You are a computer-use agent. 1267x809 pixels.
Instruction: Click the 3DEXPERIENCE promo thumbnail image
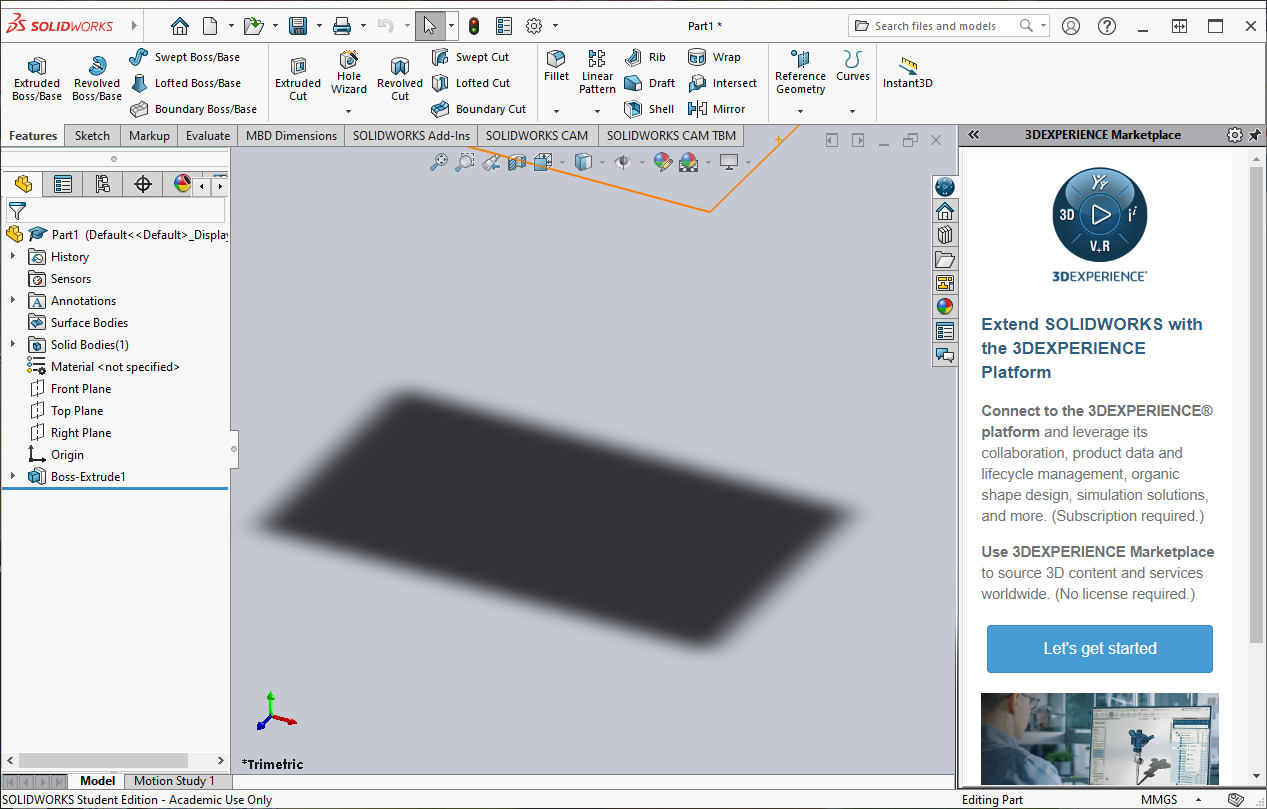(1100, 740)
